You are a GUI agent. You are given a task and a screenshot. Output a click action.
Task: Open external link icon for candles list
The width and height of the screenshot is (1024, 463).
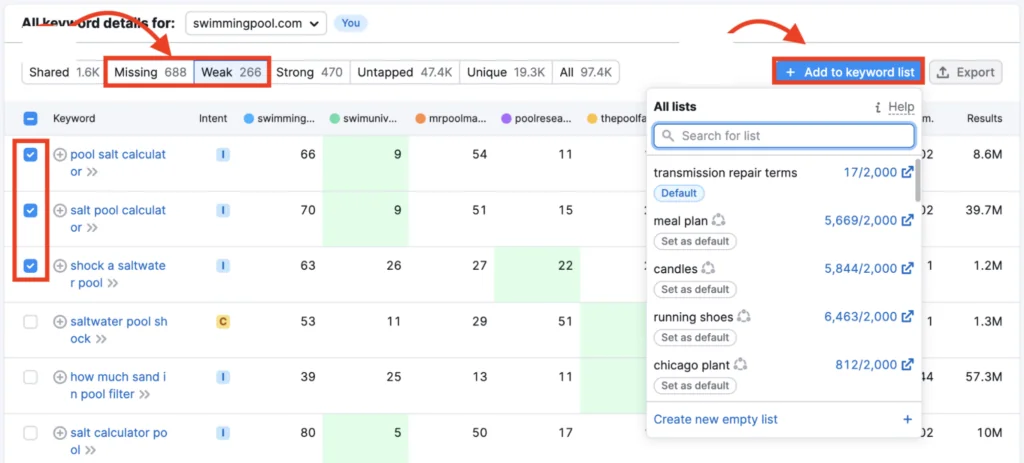pos(907,268)
